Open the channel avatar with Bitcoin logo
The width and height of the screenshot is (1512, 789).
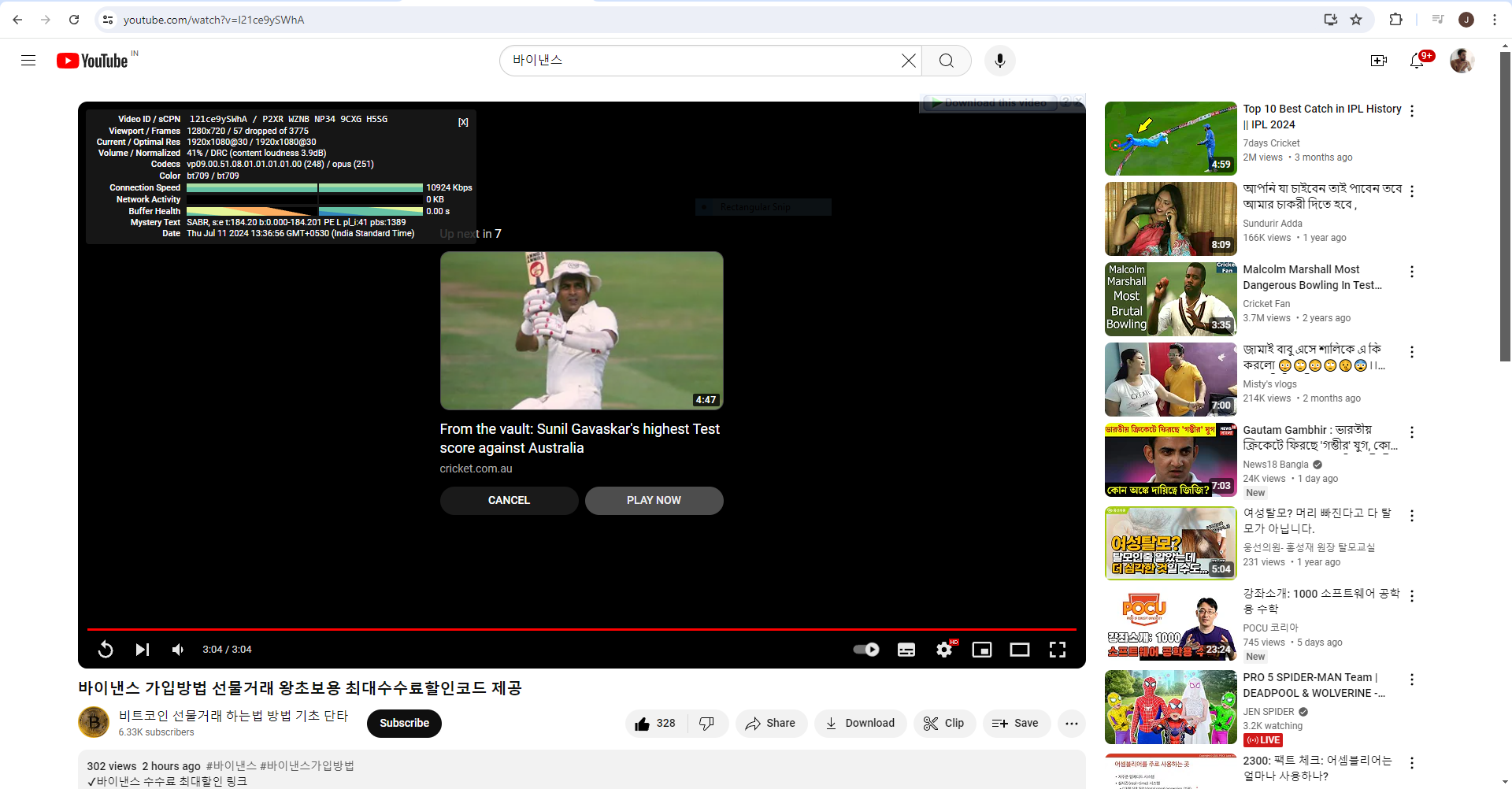tap(94, 722)
